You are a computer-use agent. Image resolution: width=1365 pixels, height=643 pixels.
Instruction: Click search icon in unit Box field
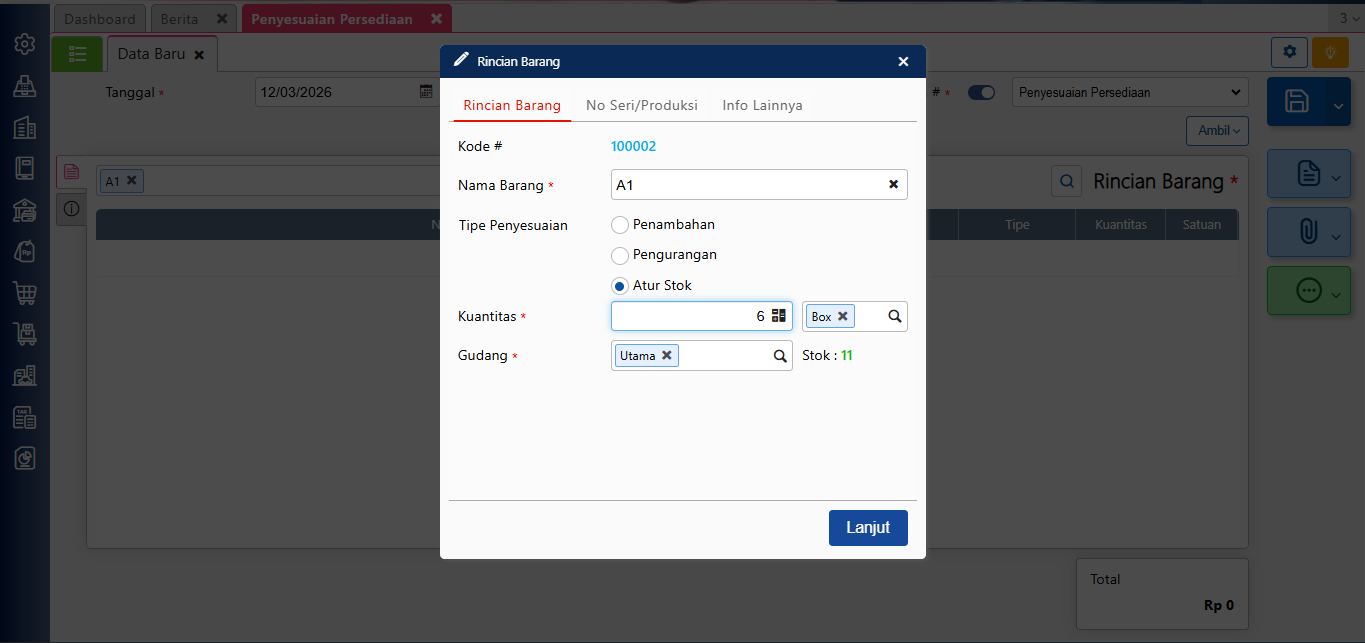[895, 316]
